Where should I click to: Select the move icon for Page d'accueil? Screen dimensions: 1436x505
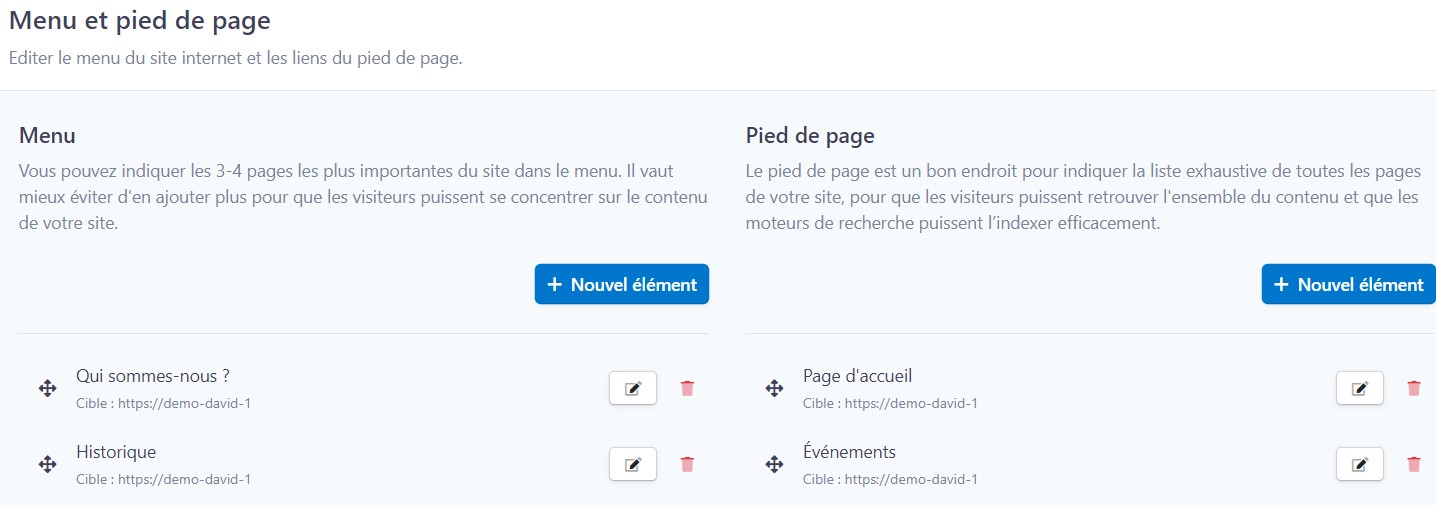pos(774,388)
